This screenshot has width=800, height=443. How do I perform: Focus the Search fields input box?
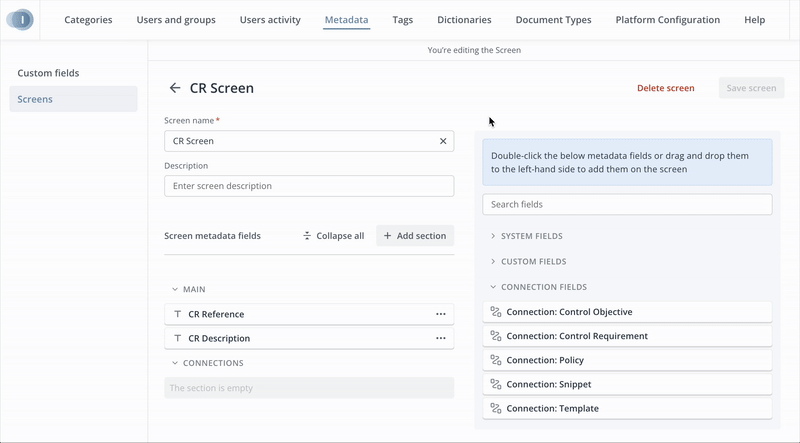[x=627, y=204]
